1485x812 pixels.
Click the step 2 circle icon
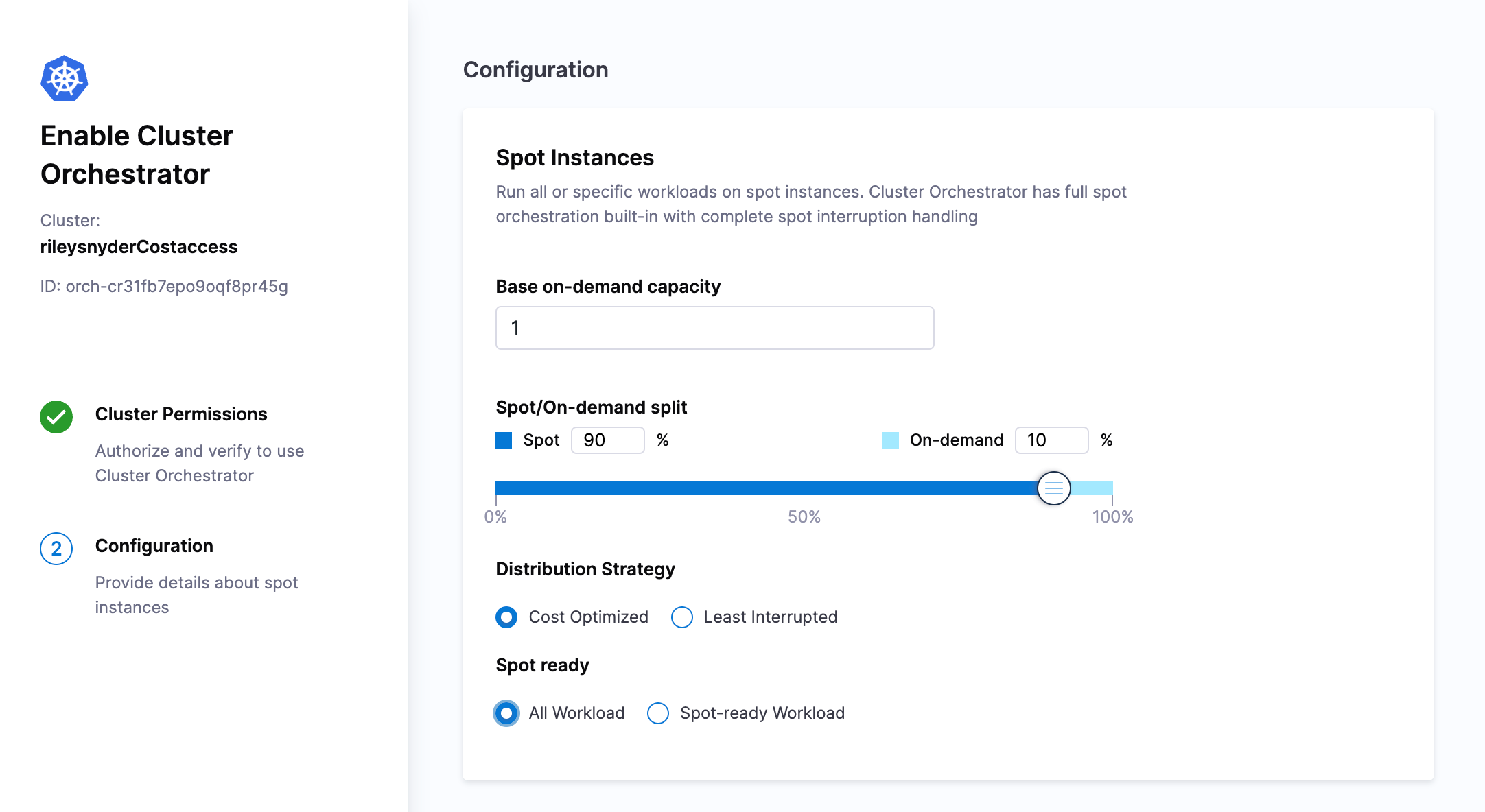(56, 549)
